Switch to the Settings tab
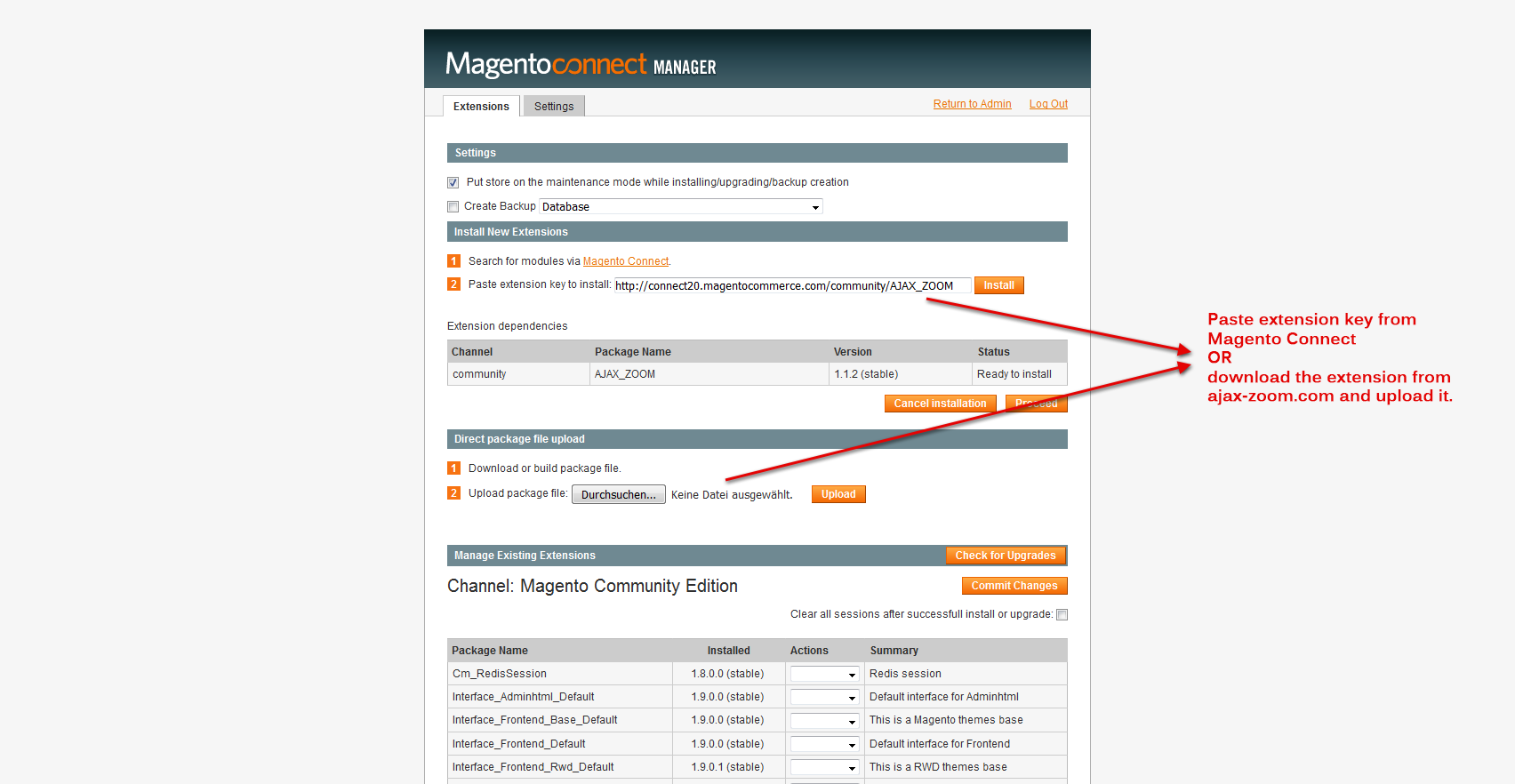1515x784 pixels. tap(554, 106)
